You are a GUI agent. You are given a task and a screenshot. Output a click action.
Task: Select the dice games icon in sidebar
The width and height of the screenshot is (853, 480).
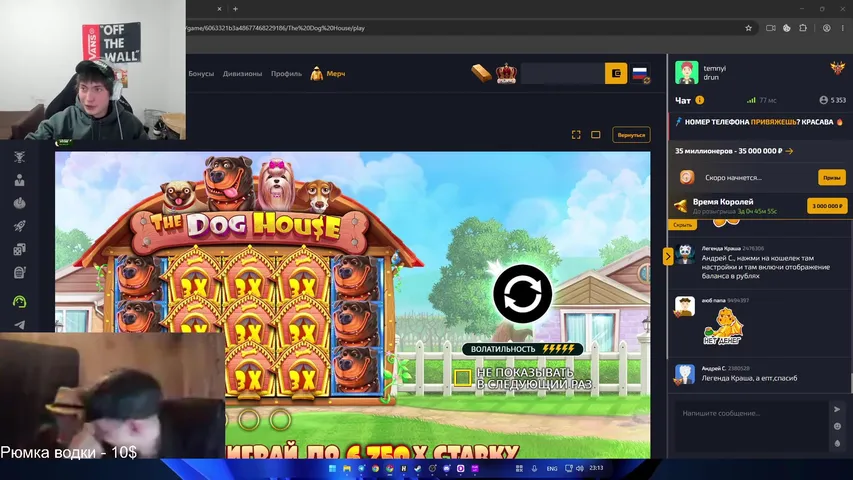point(20,250)
